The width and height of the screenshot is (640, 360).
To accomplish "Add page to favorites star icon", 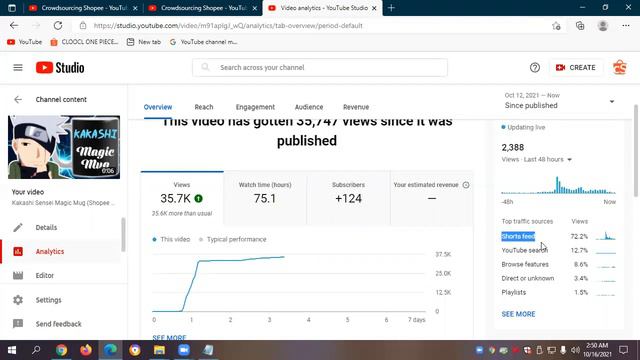I will click(556, 26).
